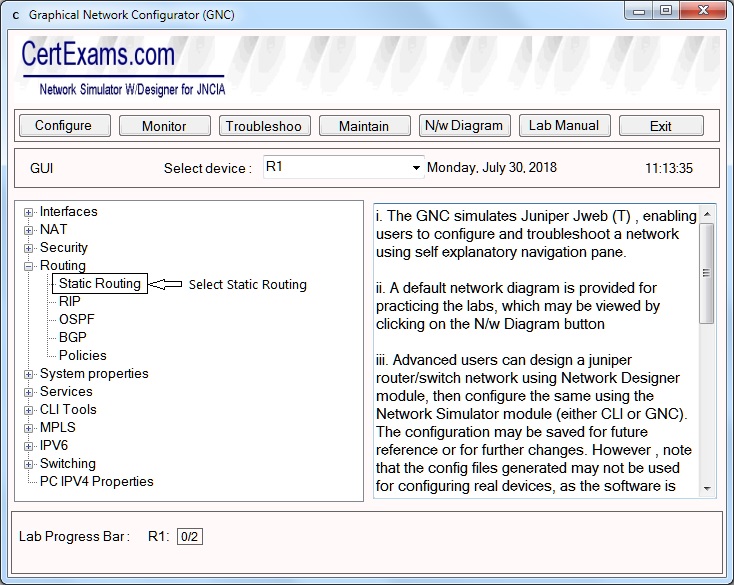The width and height of the screenshot is (734, 585).
Task: Click the 'Lab Progress Bar :' label
Action: (x=74, y=536)
